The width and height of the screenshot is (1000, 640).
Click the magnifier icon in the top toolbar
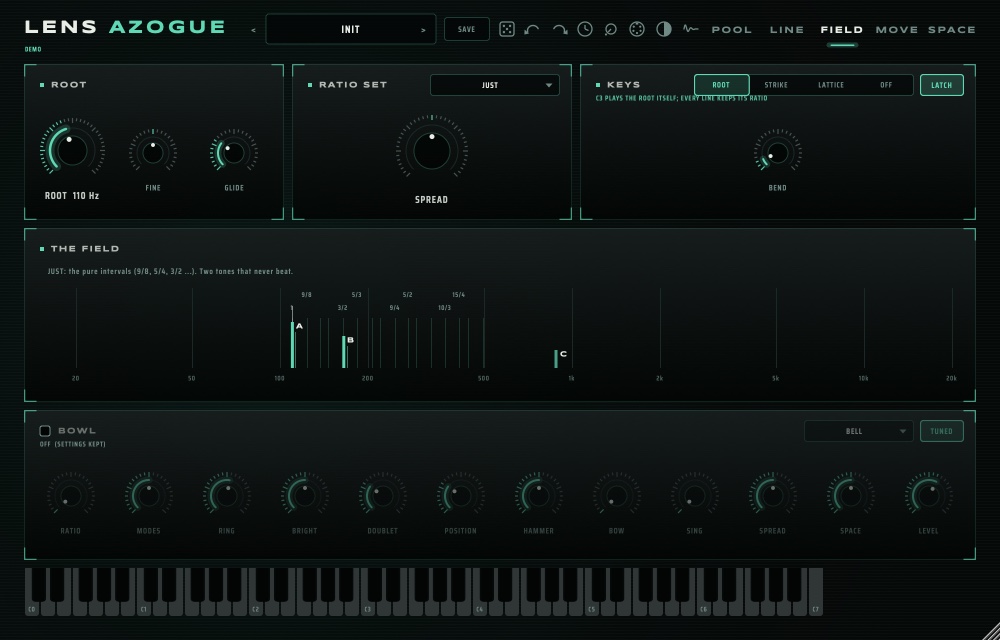click(x=610, y=29)
